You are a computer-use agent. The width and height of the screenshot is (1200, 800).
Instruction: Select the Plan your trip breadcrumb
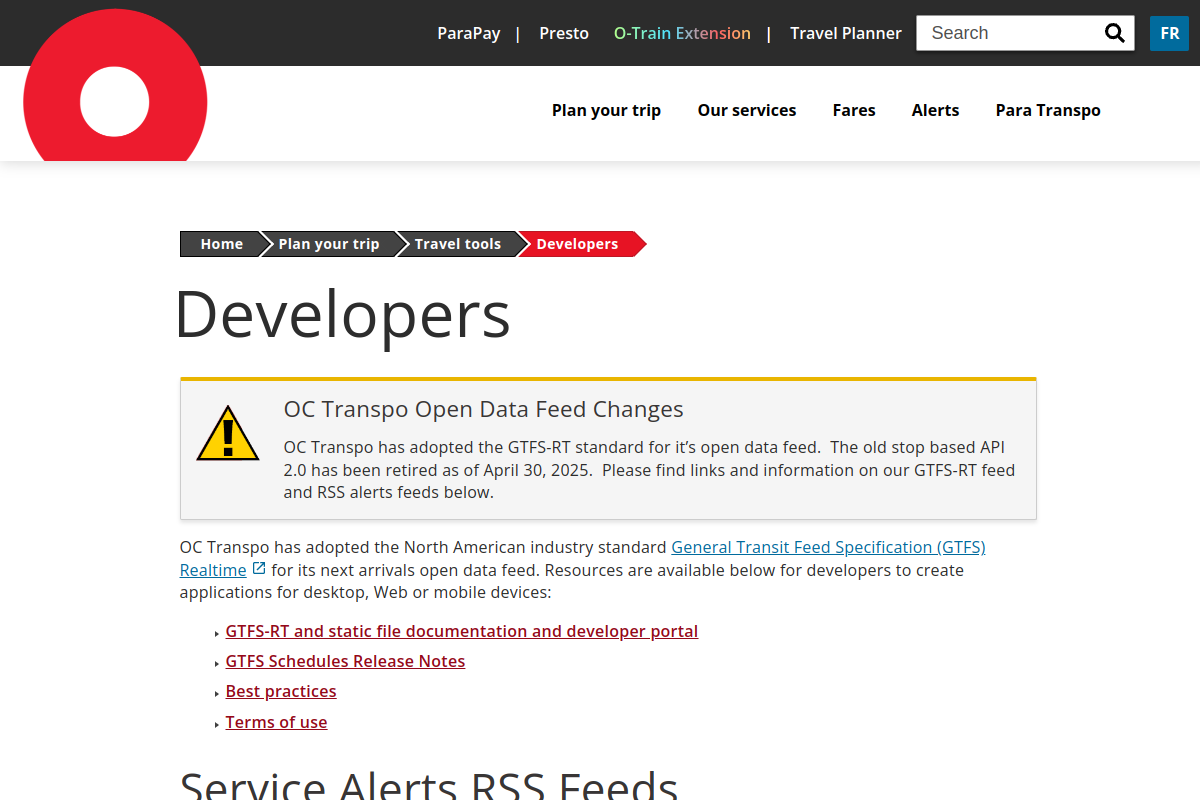tap(329, 244)
